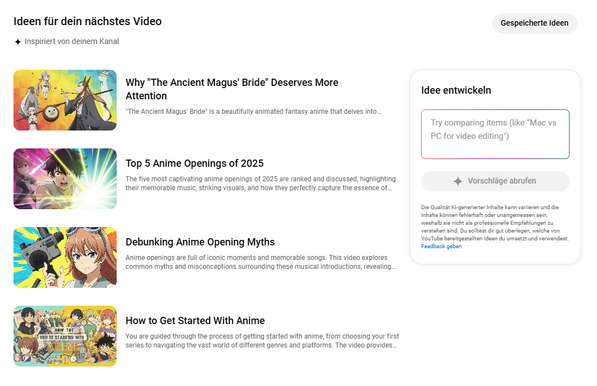597x386 pixels.
Task: Open The Ancient Magus' Bride idea thumbnail
Action: (65, 100)
